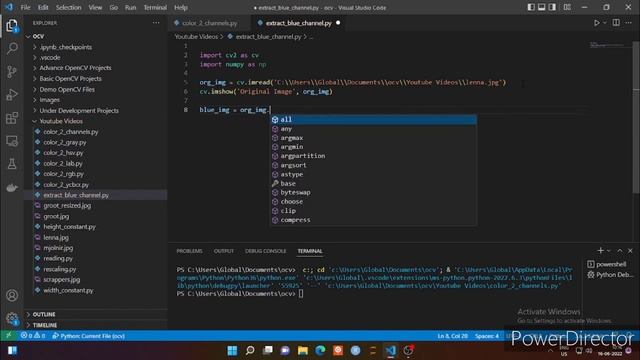Open editor More Actions ellipsis
The height and width of the screenshot is (360, 640).
point(629,23)
